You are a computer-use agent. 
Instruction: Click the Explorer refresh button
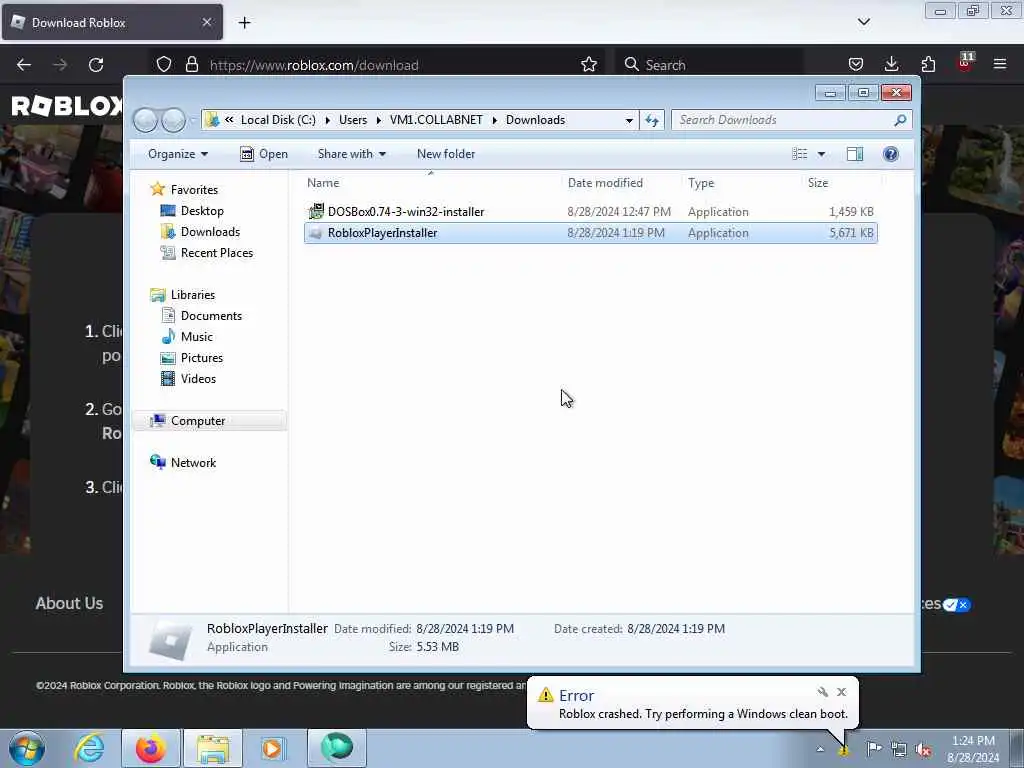tap(652, 120)
